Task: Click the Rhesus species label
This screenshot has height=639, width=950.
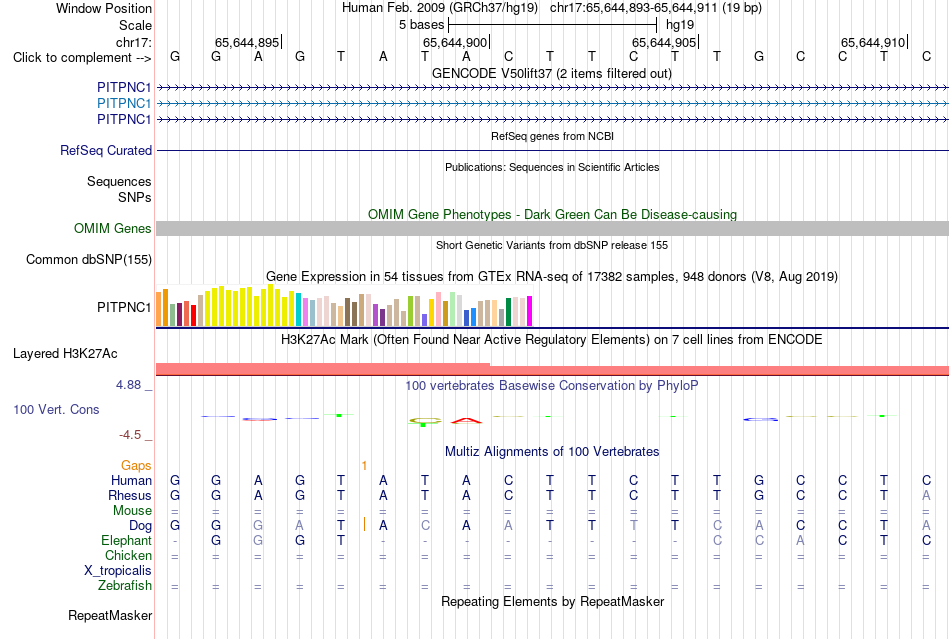Action: [x=129, y=495]
